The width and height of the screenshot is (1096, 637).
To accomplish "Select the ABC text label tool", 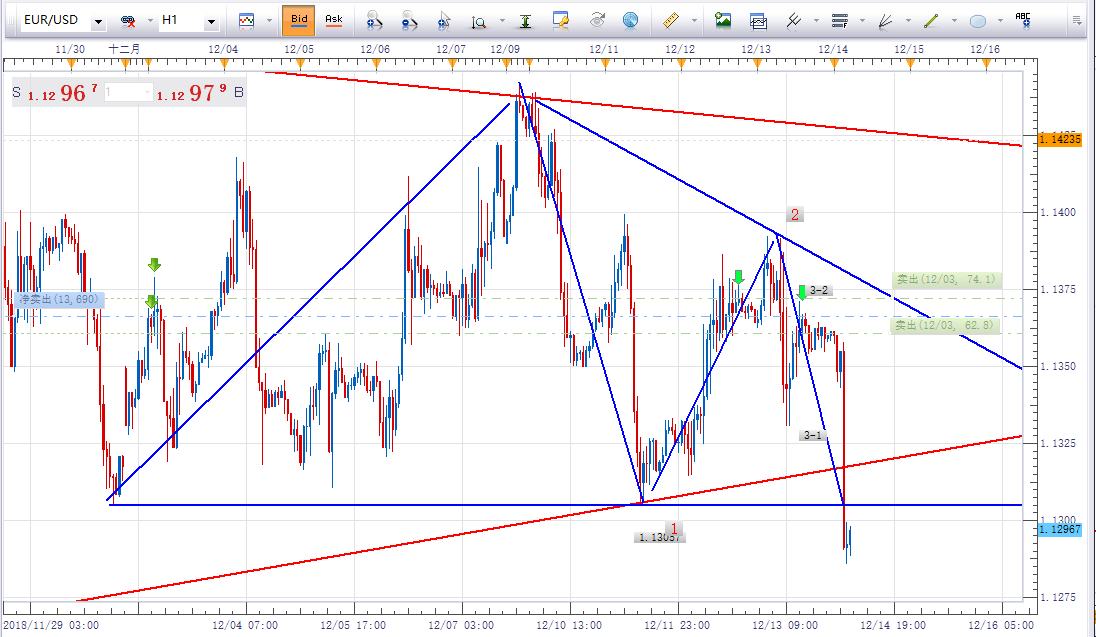I will click(1023, 20).
